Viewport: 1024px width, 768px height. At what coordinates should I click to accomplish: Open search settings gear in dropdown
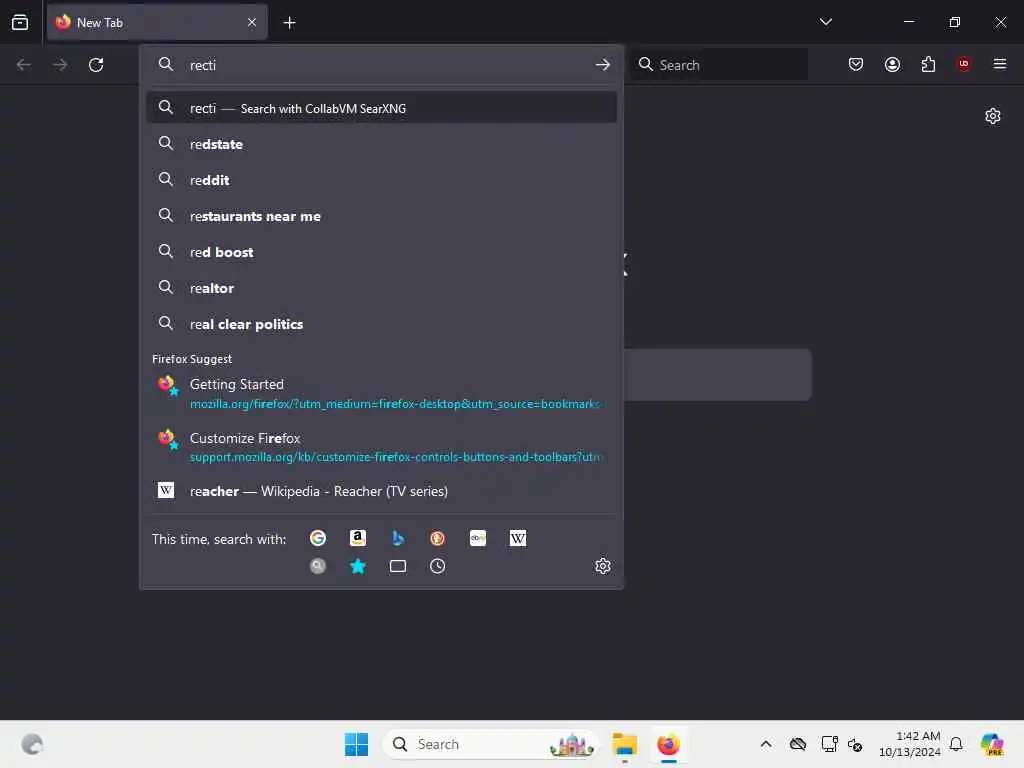[603, 566]
